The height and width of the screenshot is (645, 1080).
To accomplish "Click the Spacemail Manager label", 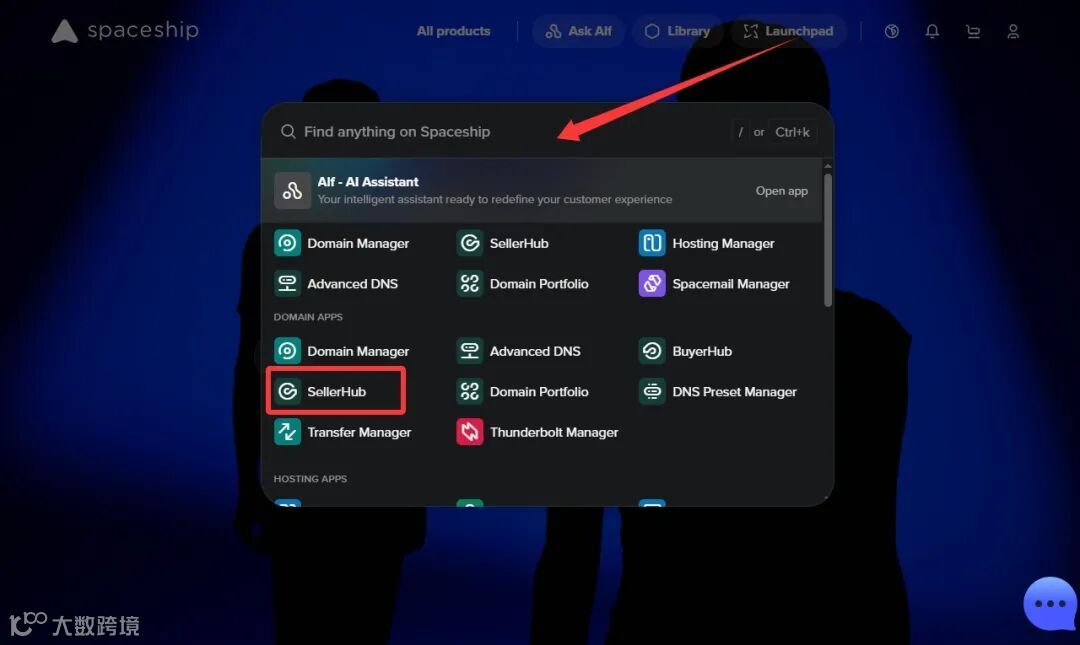I will pos(731,284).
